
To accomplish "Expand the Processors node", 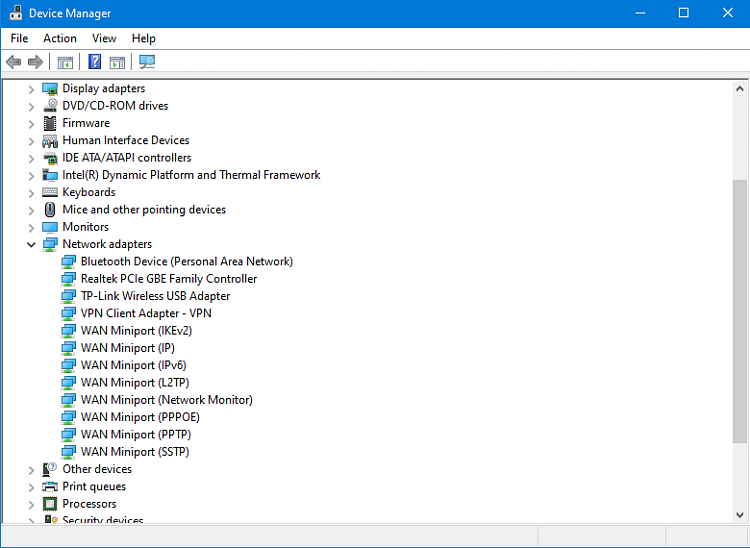I will point(31,504).
